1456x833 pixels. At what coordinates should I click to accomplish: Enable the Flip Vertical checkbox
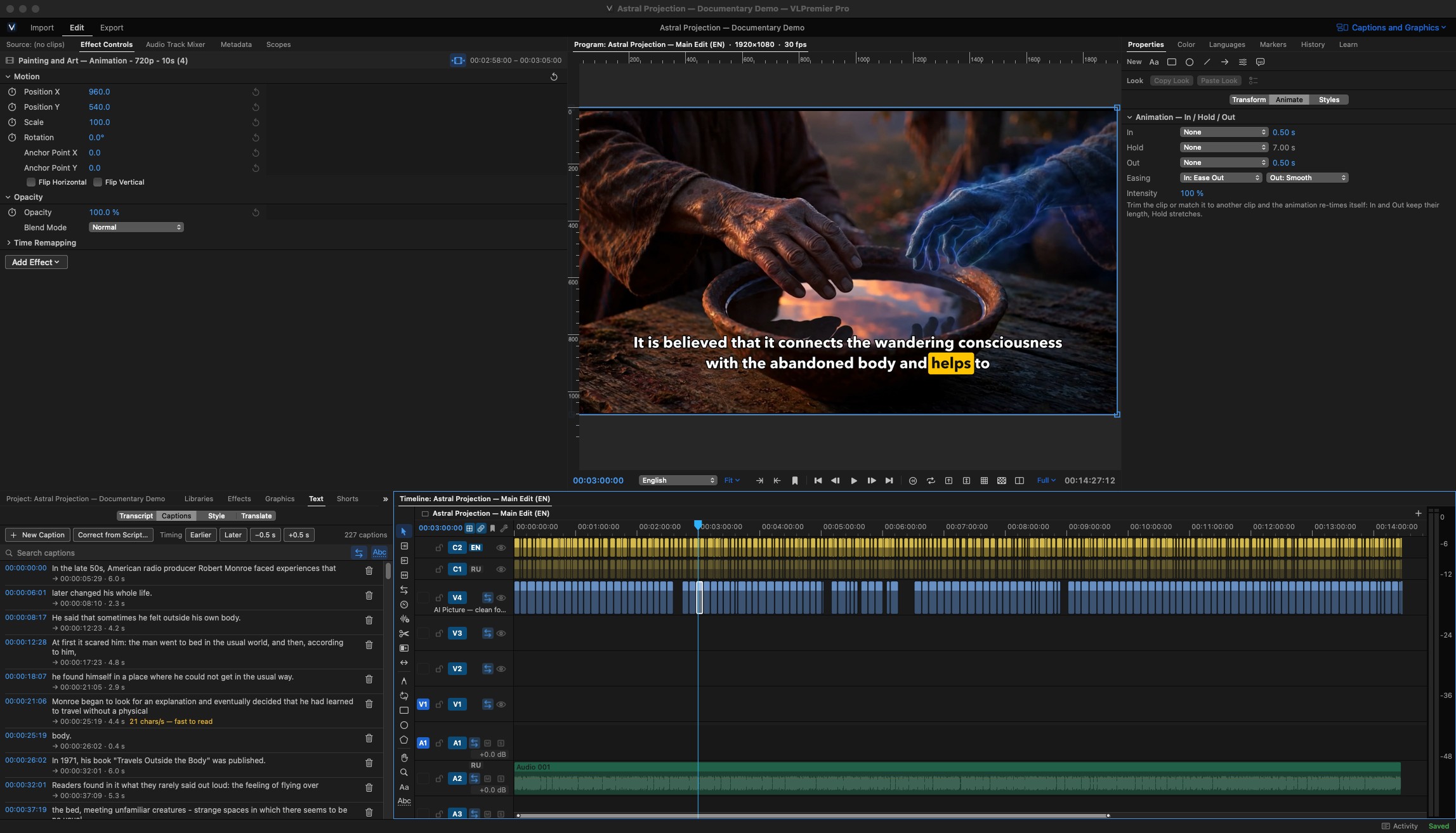pos(98,182)
